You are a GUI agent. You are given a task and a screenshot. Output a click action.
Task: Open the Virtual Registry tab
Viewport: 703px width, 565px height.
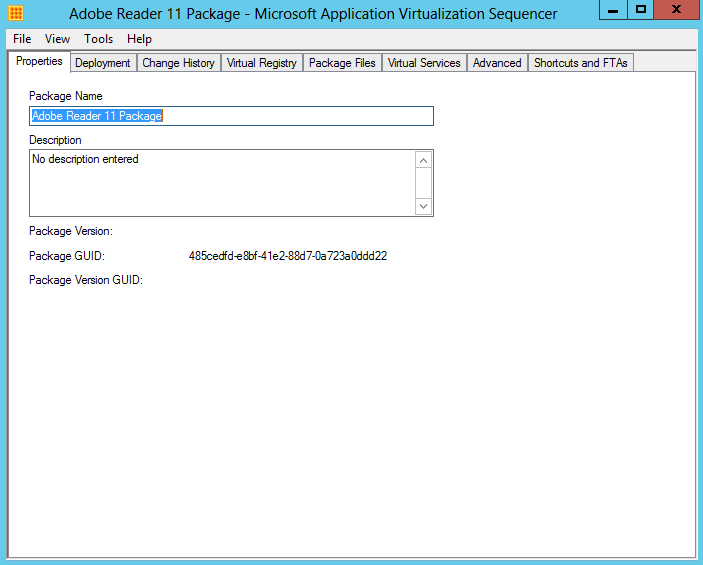click(x=262, y=63)
